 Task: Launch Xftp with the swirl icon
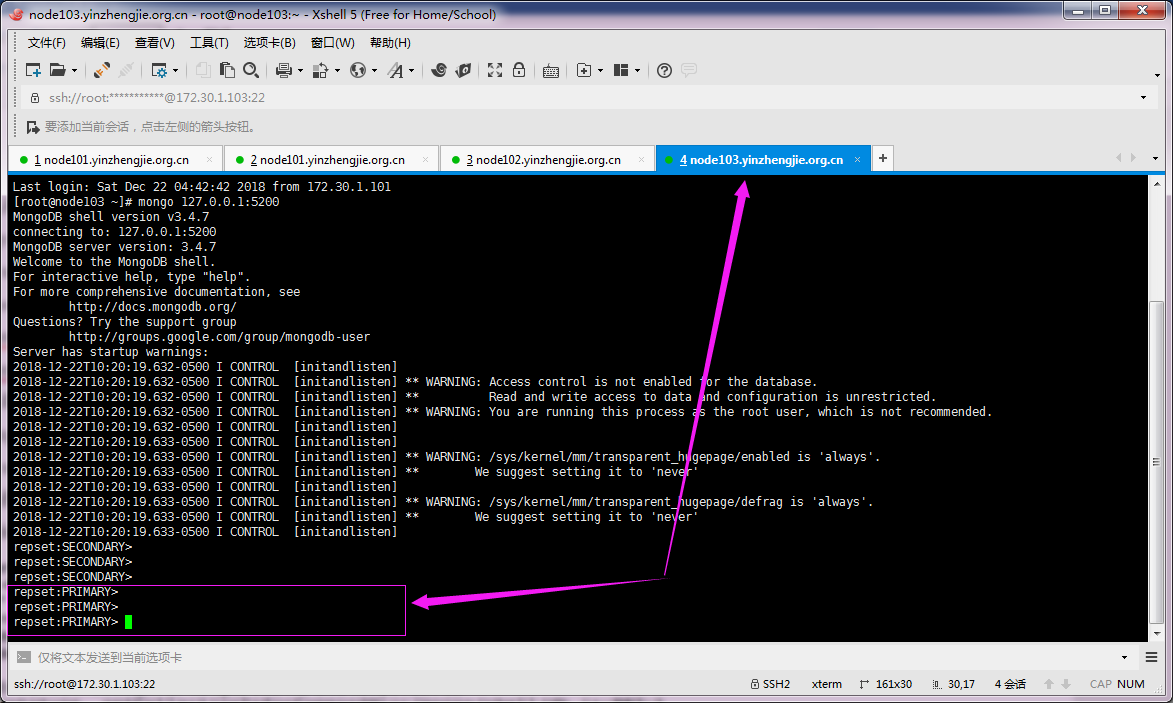[x=439, y=70]
